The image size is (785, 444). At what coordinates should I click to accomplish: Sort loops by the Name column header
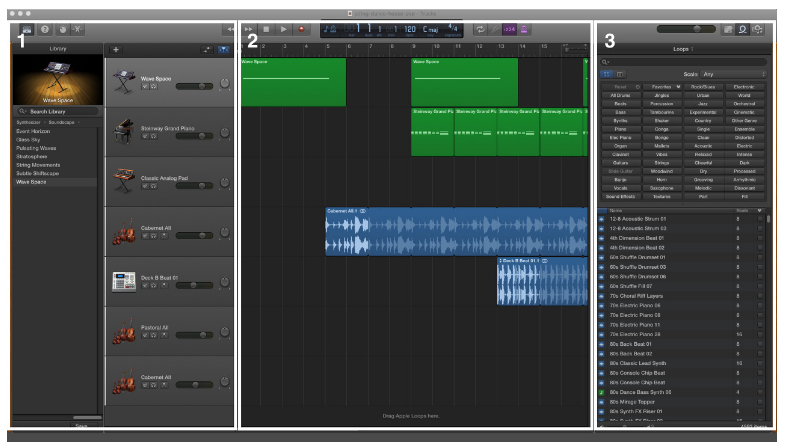(x=615, y=211)
